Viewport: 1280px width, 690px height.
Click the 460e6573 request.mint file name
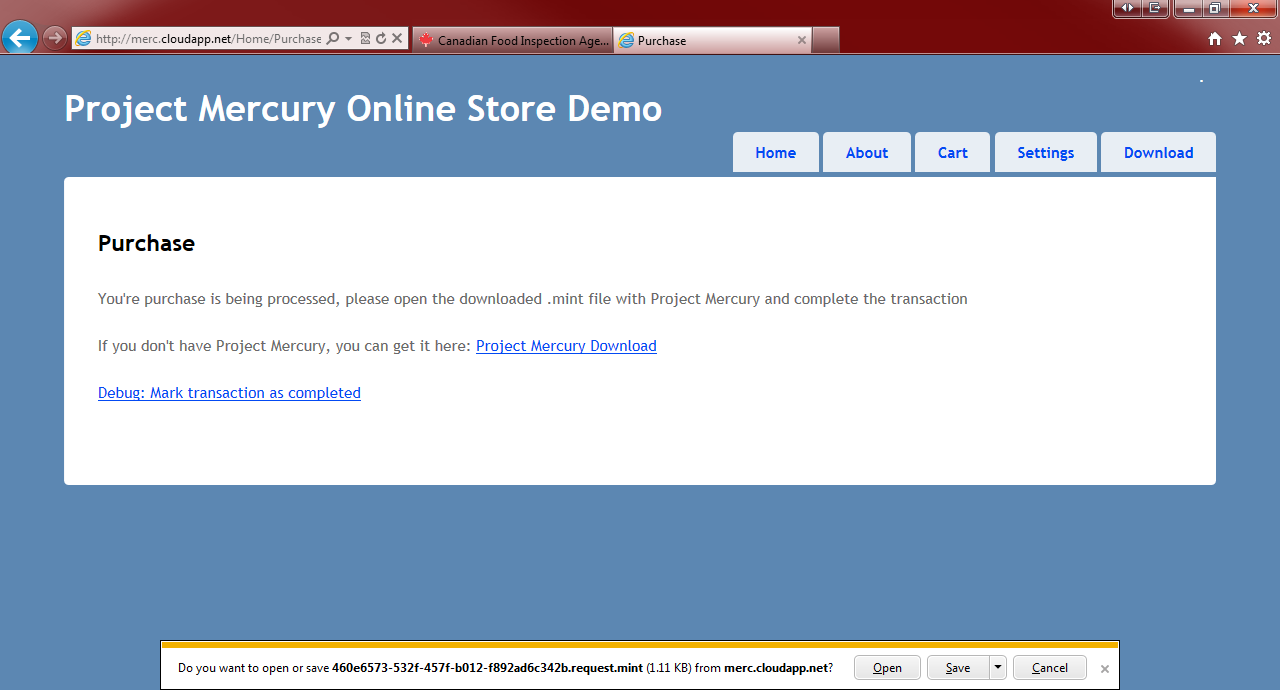tap(487, 668)
